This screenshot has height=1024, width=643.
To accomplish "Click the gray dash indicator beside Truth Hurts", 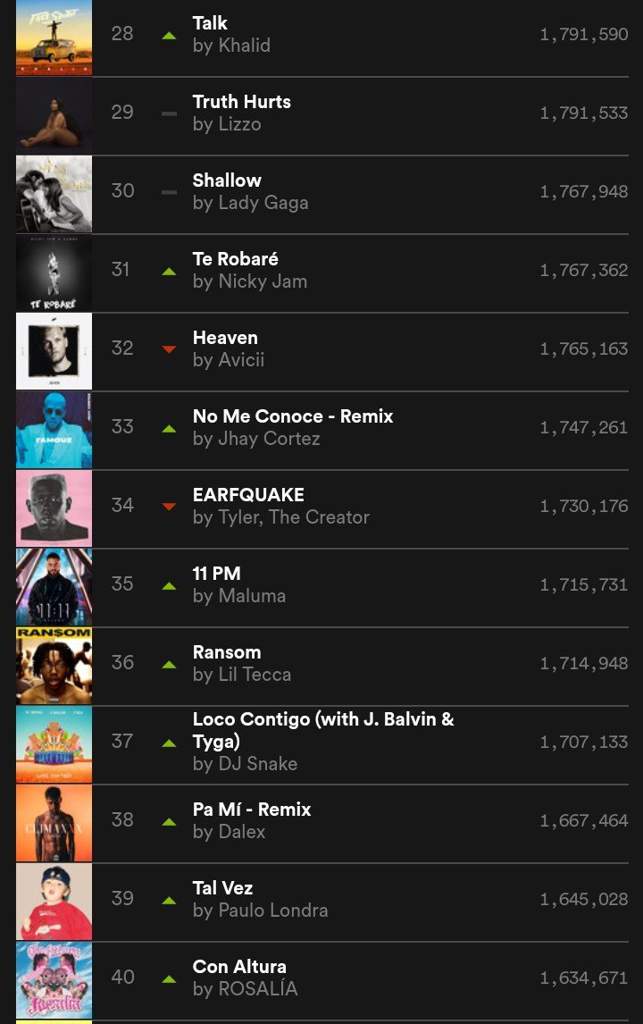I will coord(169,114).
